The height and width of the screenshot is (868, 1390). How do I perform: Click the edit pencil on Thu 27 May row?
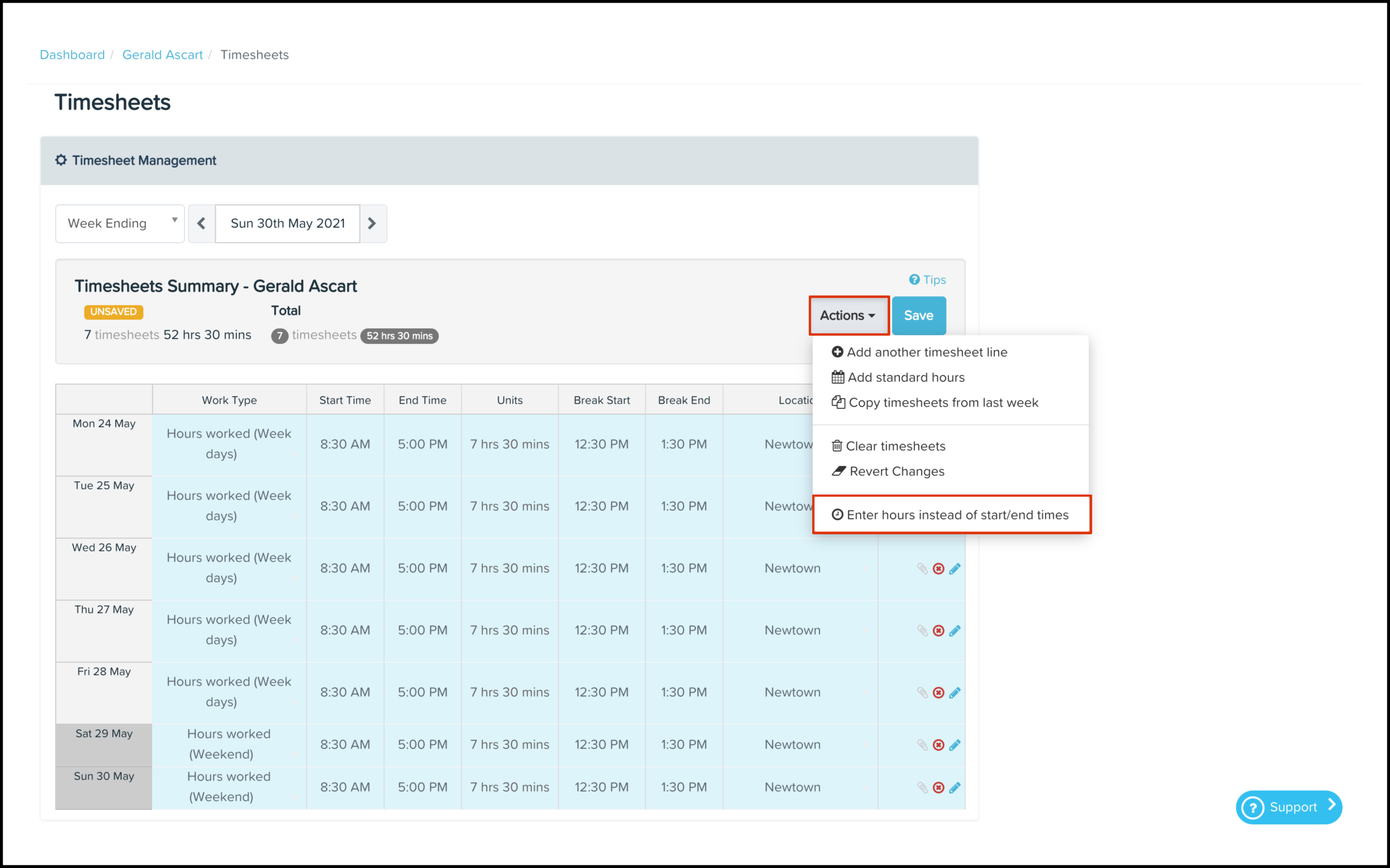pyautogui.click(x=955, y=630)
